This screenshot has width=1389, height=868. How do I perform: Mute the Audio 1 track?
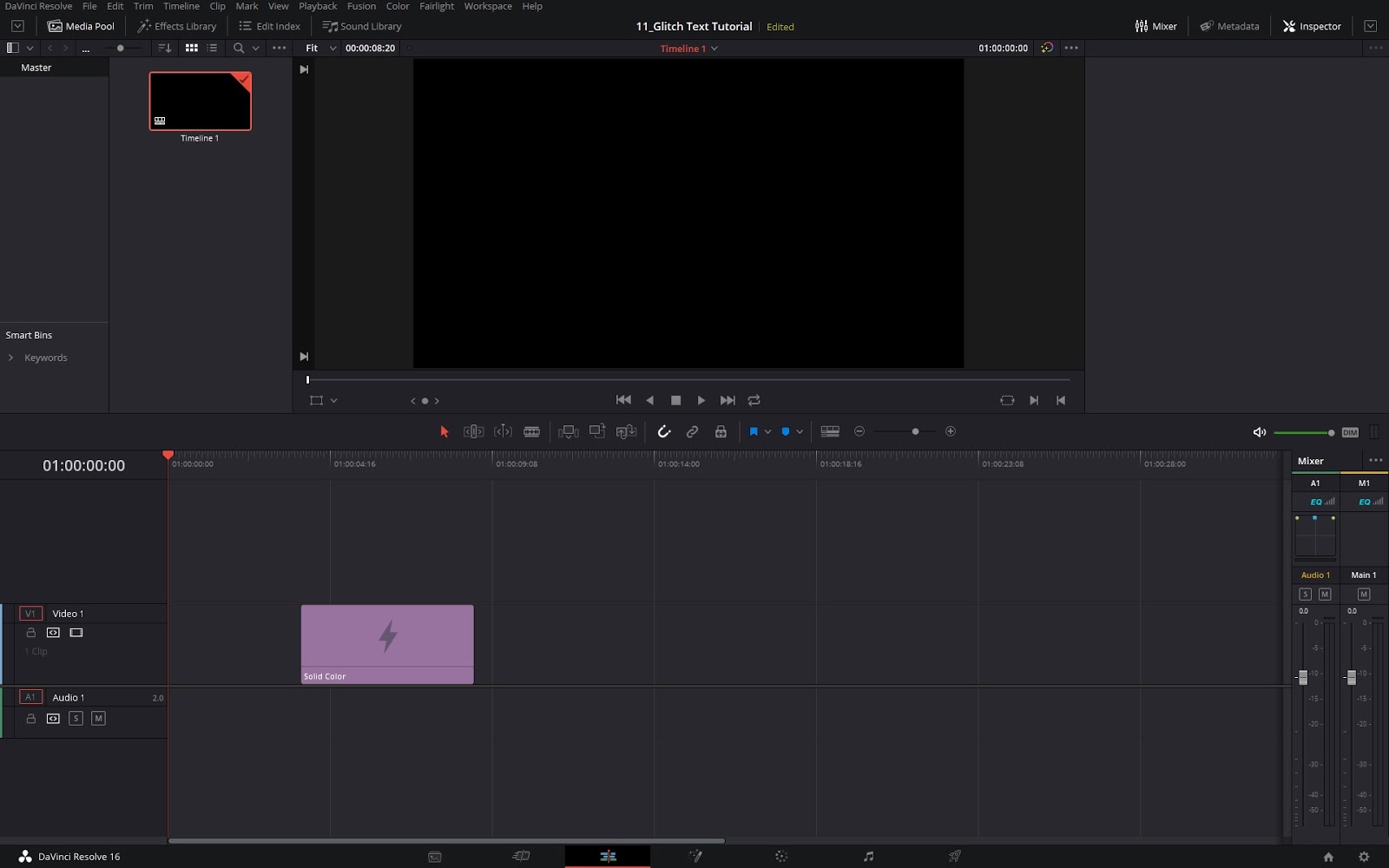click(98, 719)
